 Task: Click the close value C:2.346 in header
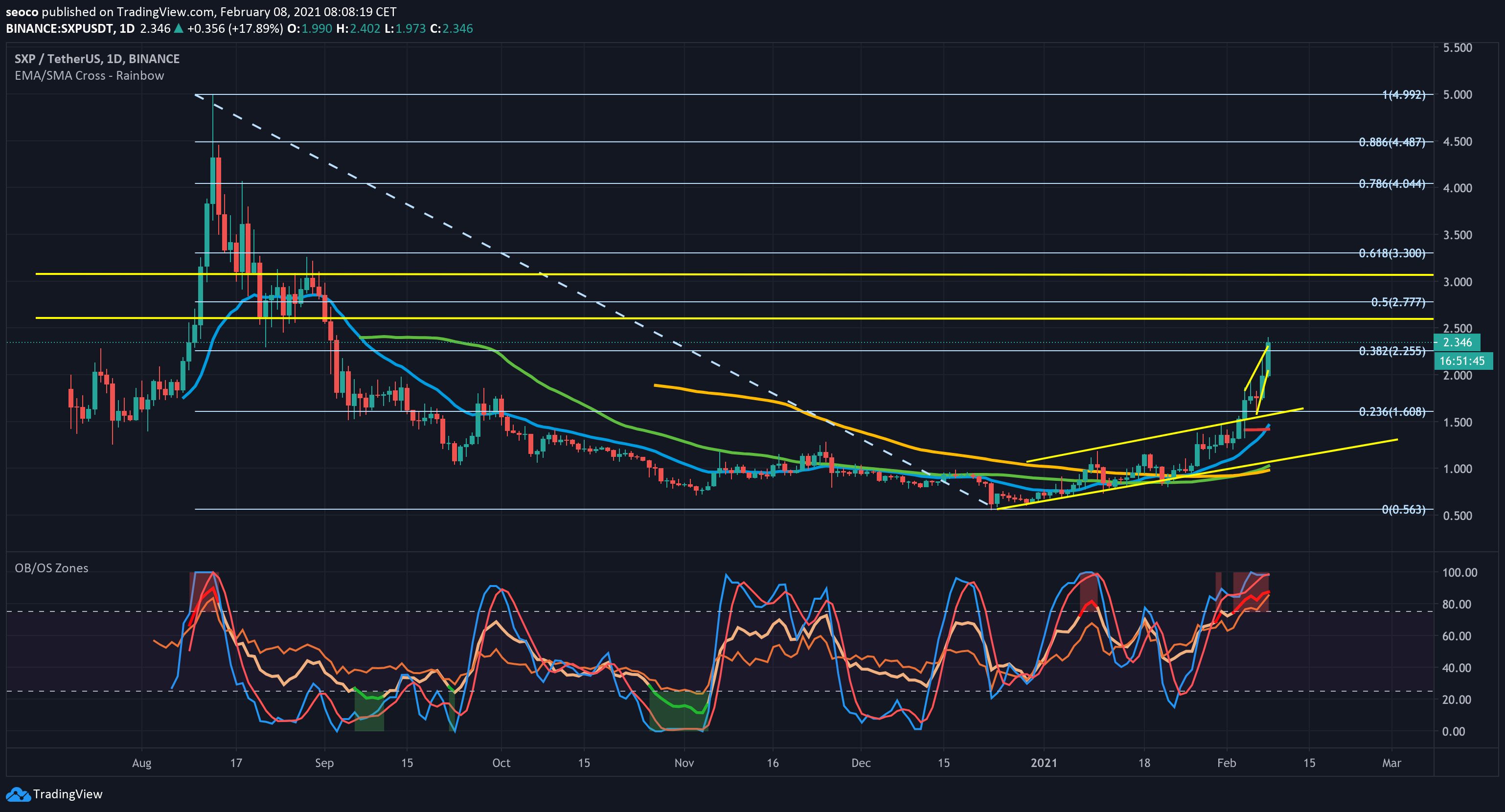(x=451, y=29)
